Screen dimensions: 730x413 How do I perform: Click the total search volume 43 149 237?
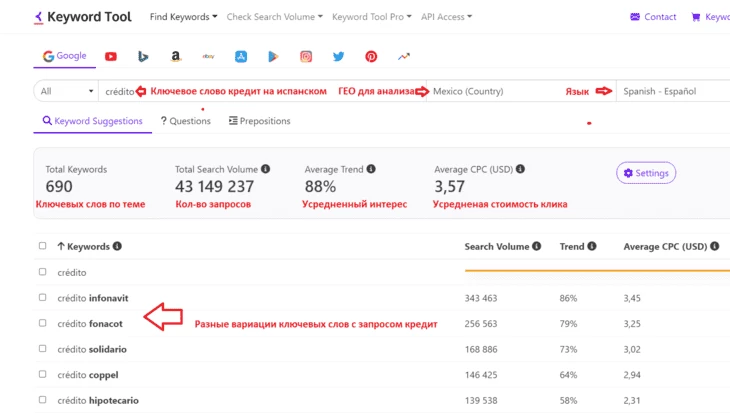[x=215, y=187]
